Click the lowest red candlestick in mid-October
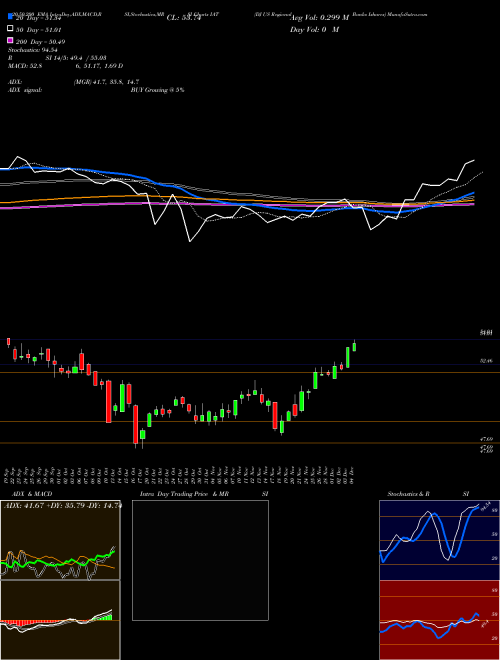The height and width of the screenshot is (660, 500). tap(136, 425)
